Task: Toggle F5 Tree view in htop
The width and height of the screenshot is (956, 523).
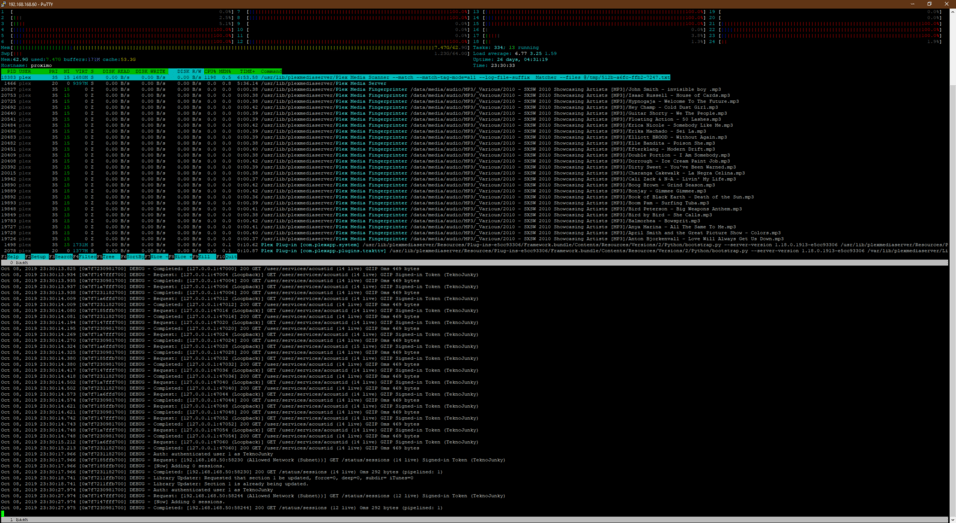Action: pyautogui.click(x=108, y=257)
